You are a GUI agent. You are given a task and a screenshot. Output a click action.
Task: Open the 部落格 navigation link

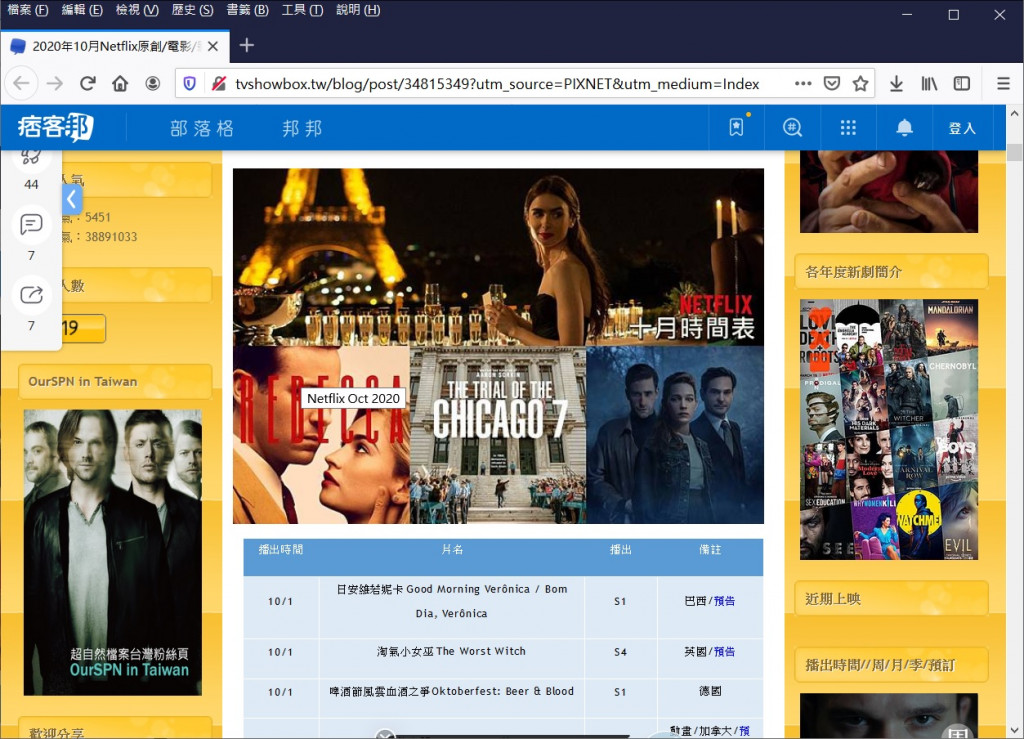(x=202, y=128)
